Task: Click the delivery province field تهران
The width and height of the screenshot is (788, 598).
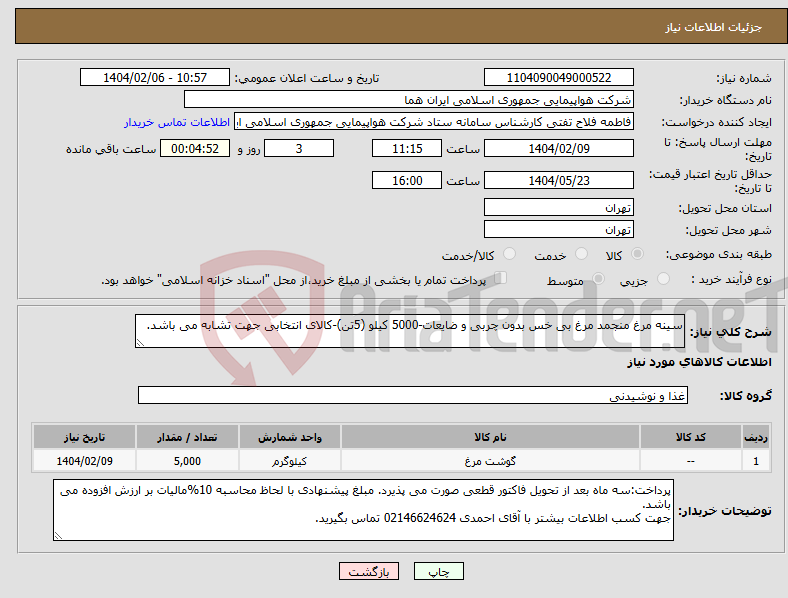Action: [559, 207]
